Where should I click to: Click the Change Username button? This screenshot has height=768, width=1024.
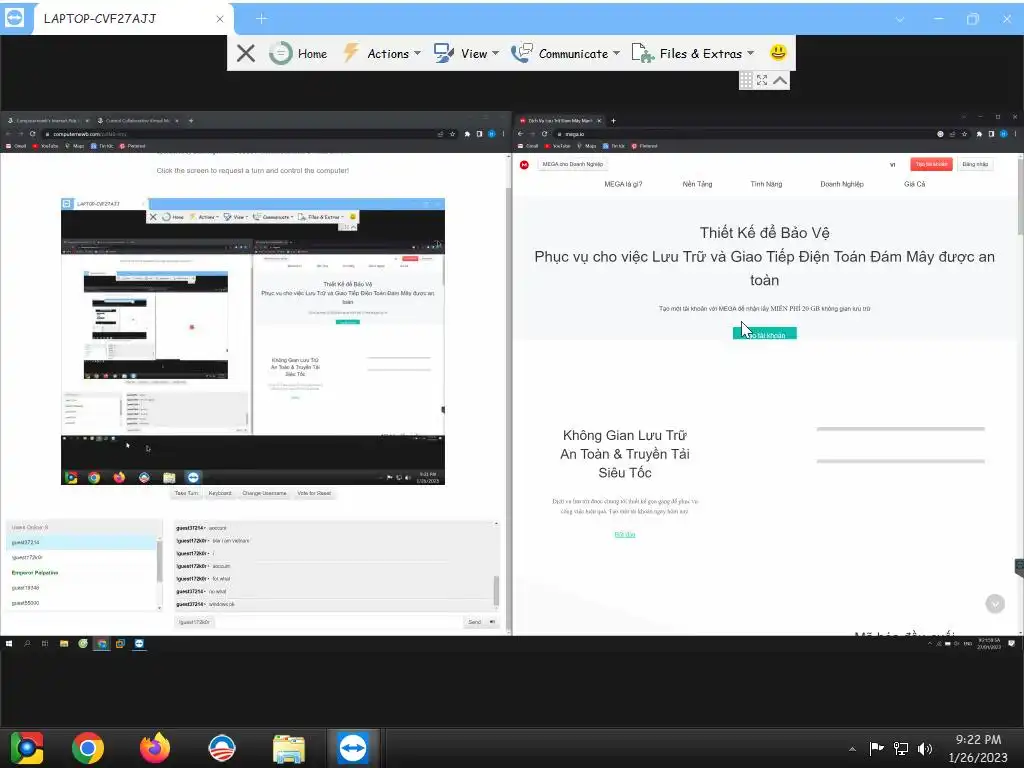264,493
